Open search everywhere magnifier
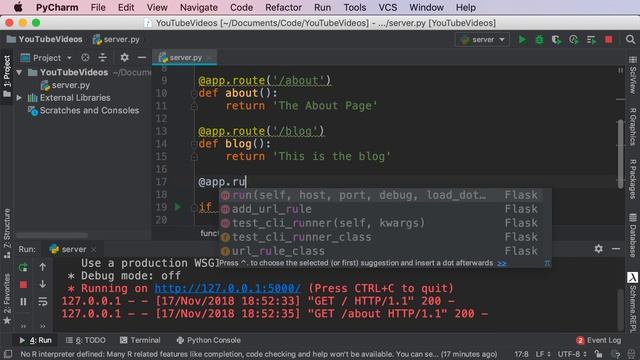This screenshot has width=640, height=360. (630, 40)
